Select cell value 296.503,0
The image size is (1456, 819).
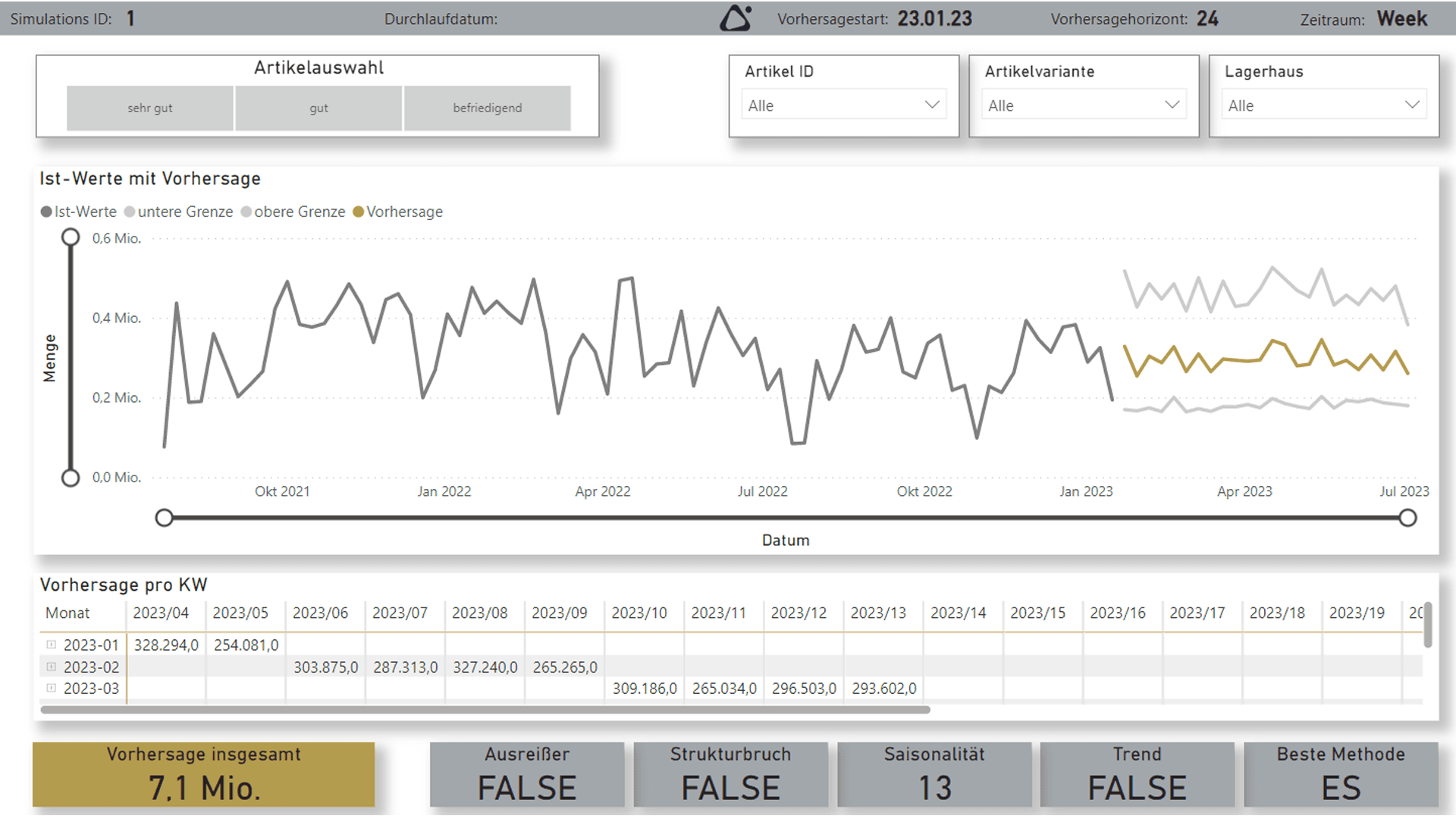coord(805,689)
